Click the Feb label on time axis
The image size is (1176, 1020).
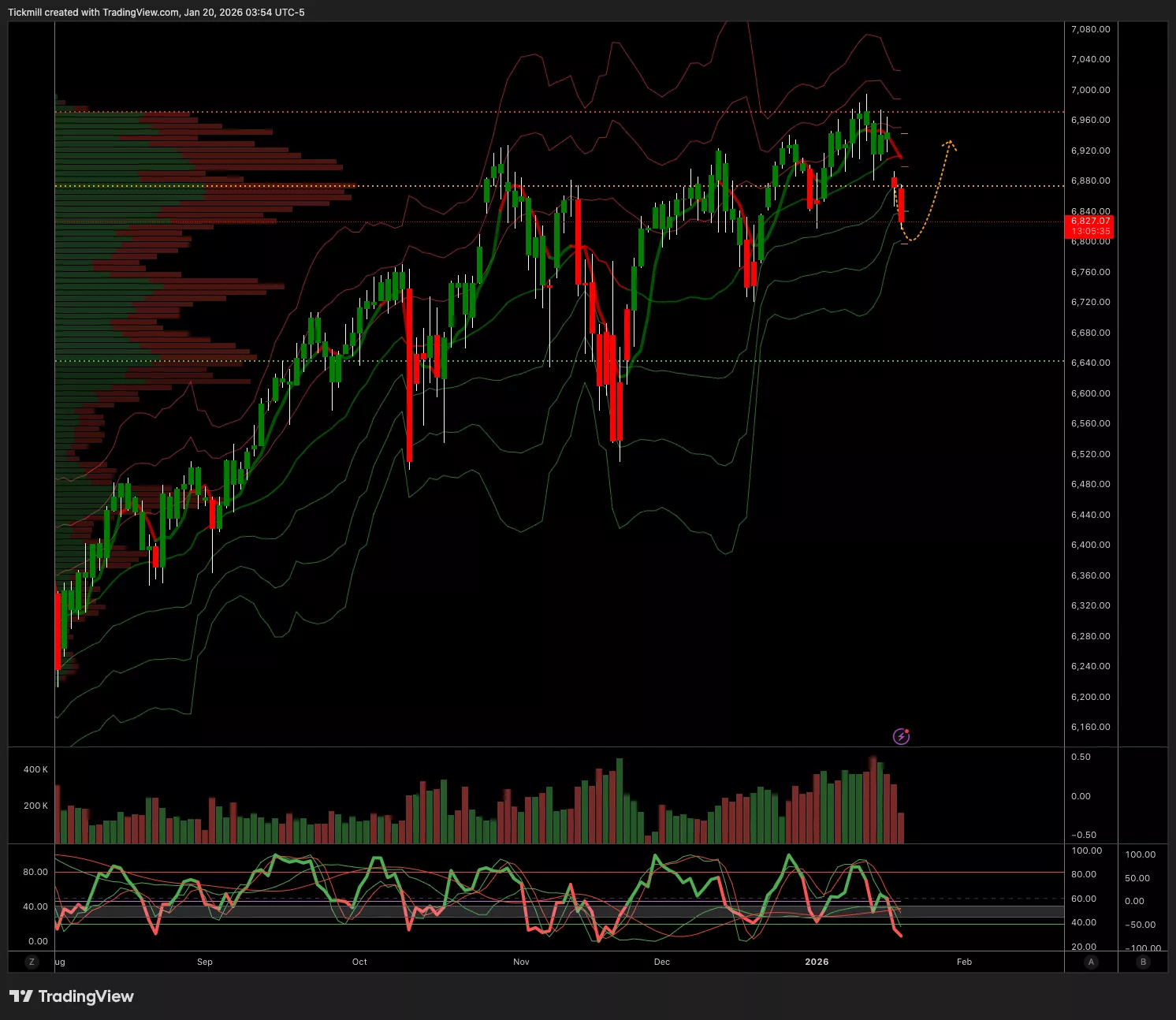click(x=964, y=962)
